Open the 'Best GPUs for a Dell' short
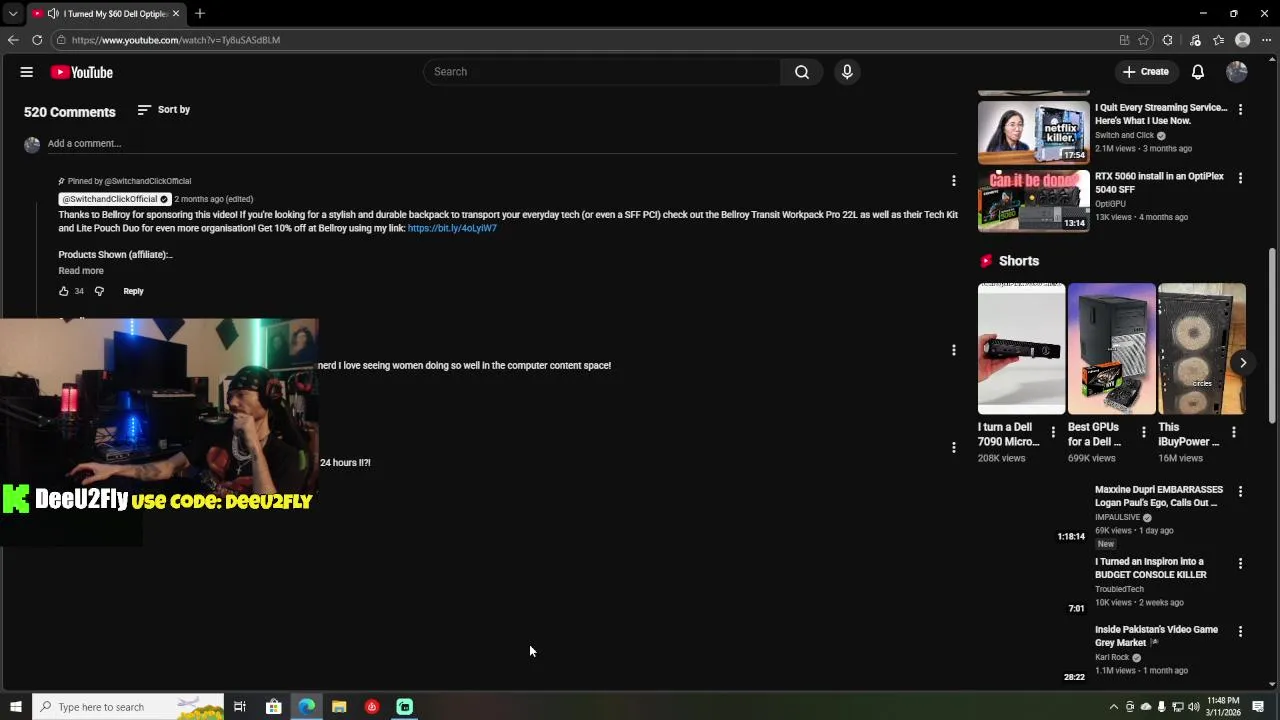The height and width of the screenshot is (720, 1280). pyautogui.click(x=1111, y=349)
